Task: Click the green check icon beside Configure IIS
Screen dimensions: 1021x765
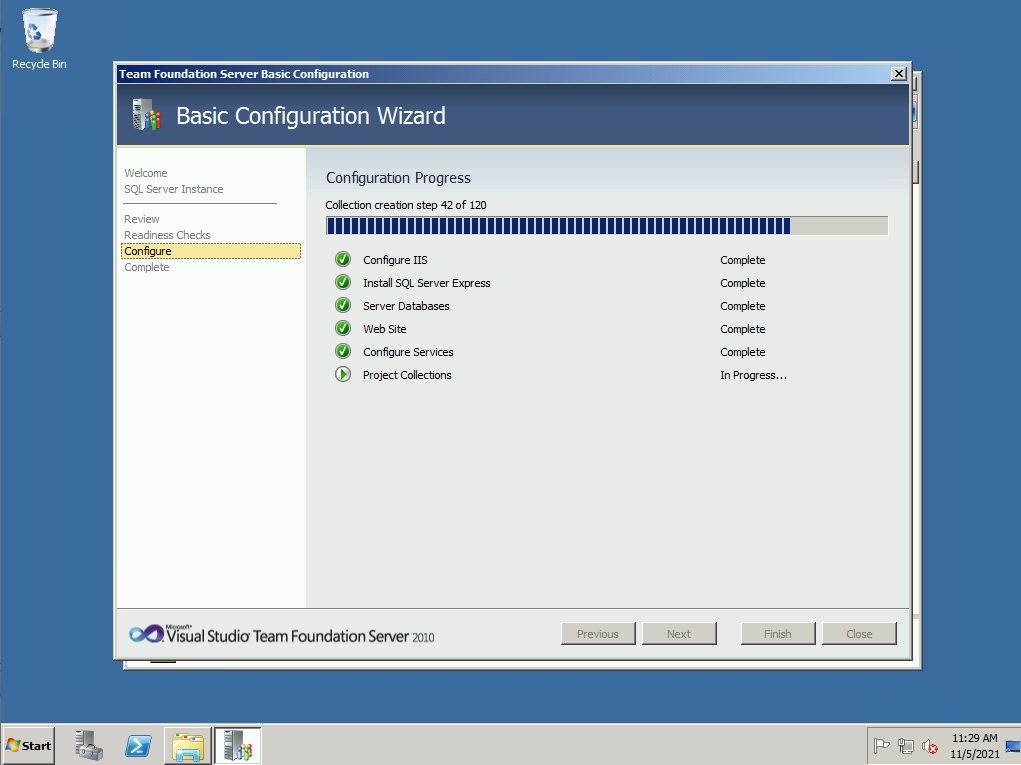Action: click(343, 260)
